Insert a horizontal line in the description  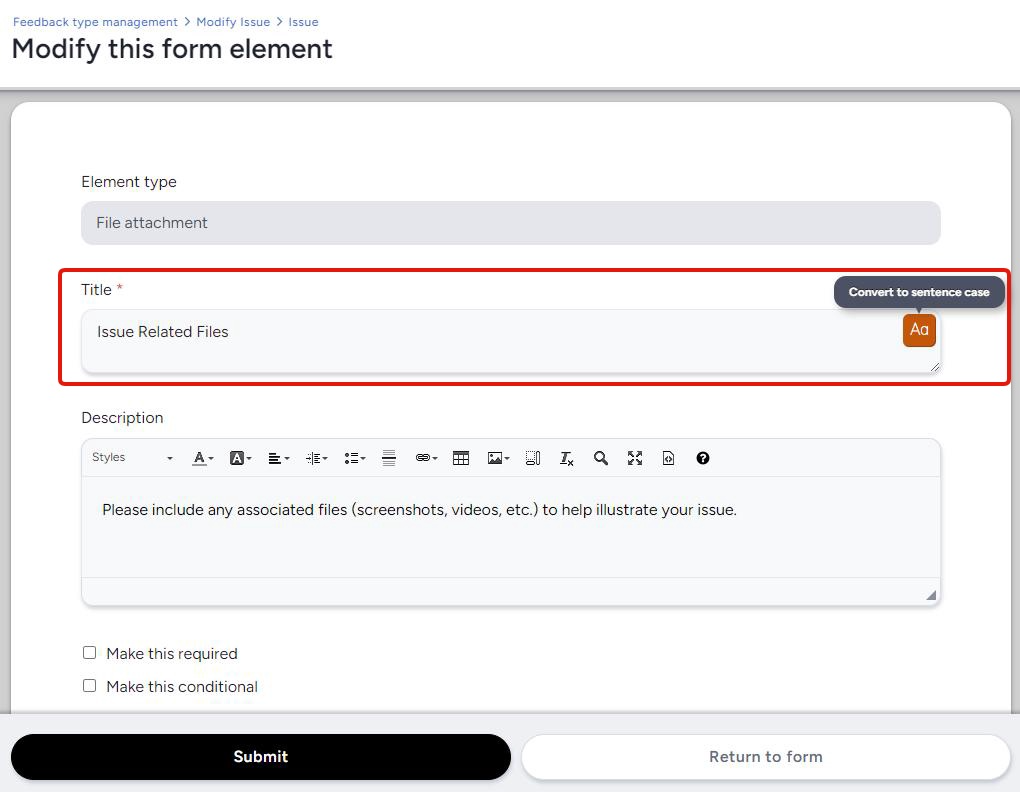tap(389, 458)
